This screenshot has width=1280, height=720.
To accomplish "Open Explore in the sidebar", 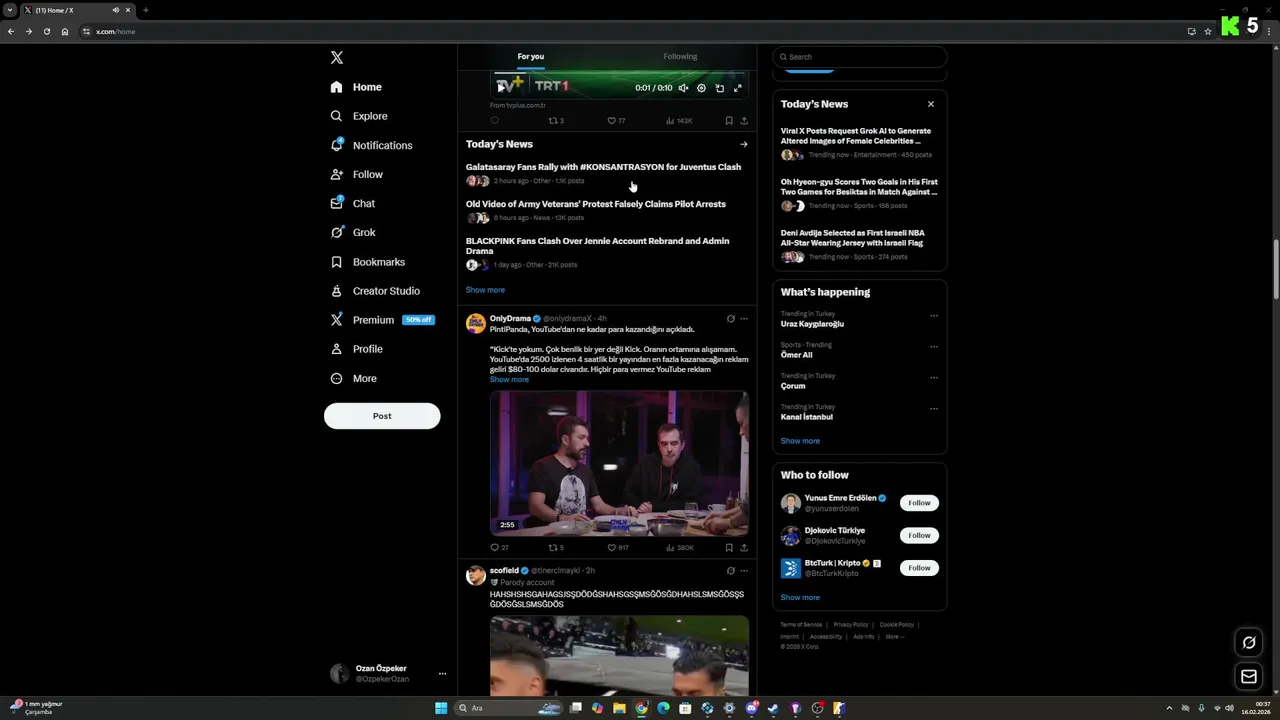I will 358,116.
